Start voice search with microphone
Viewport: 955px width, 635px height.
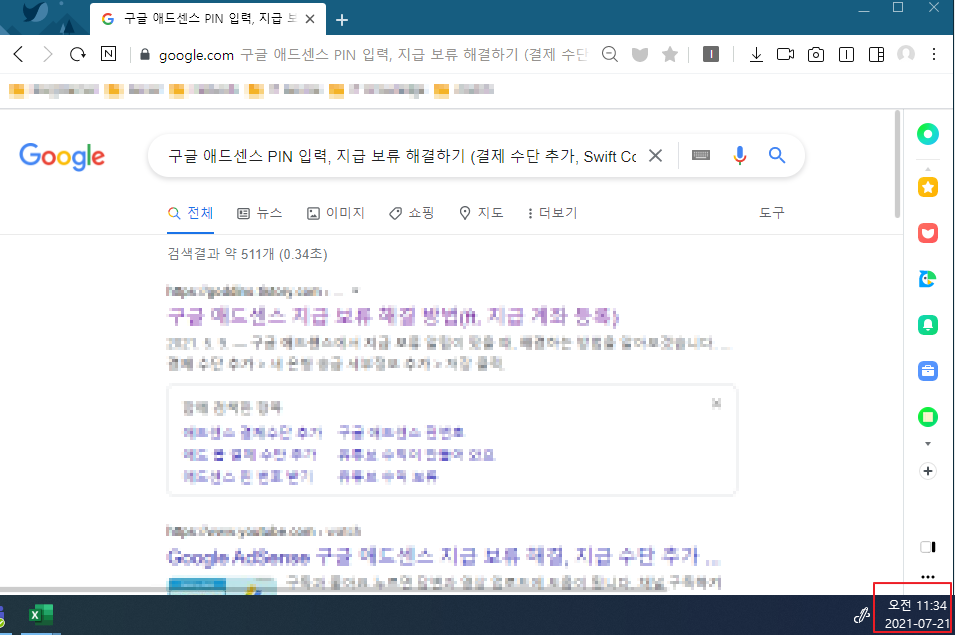coord(739,156)
